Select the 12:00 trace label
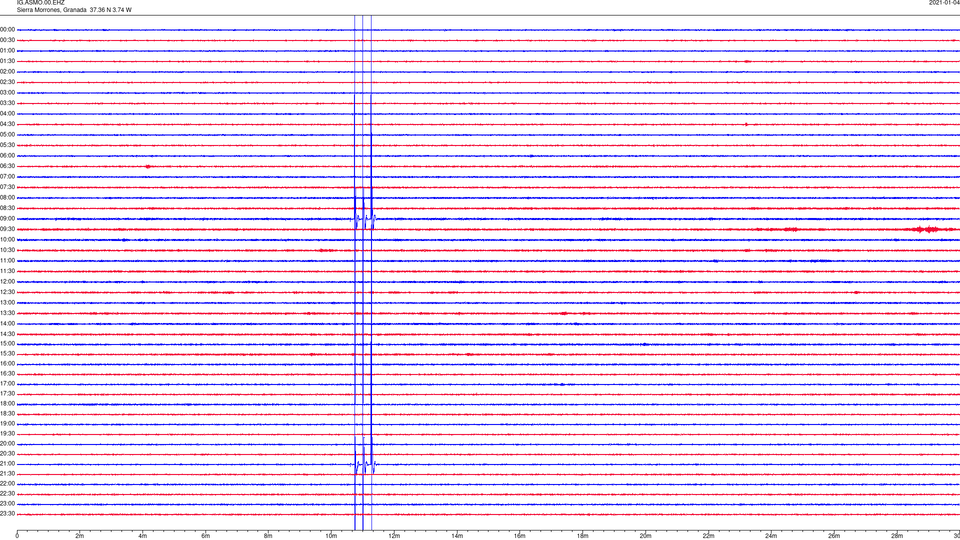The width and height of the screenshot is (960, 540). coord(7,281)
